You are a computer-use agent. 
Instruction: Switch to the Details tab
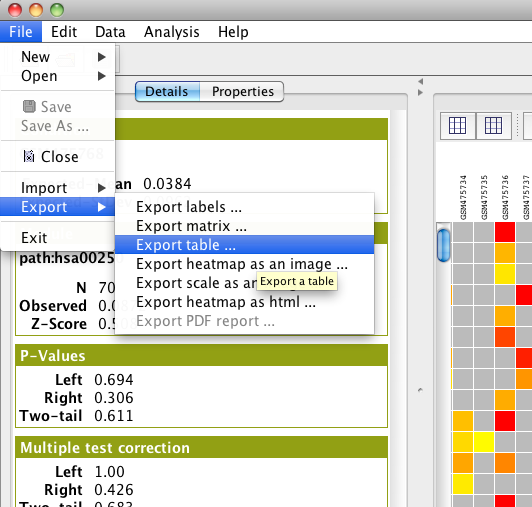pyautogui.click(x=167, y=92)
